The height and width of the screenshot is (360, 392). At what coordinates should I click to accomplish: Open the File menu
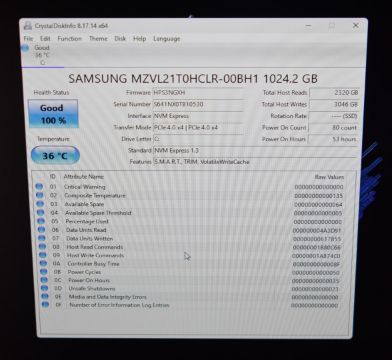coord(28,39)
